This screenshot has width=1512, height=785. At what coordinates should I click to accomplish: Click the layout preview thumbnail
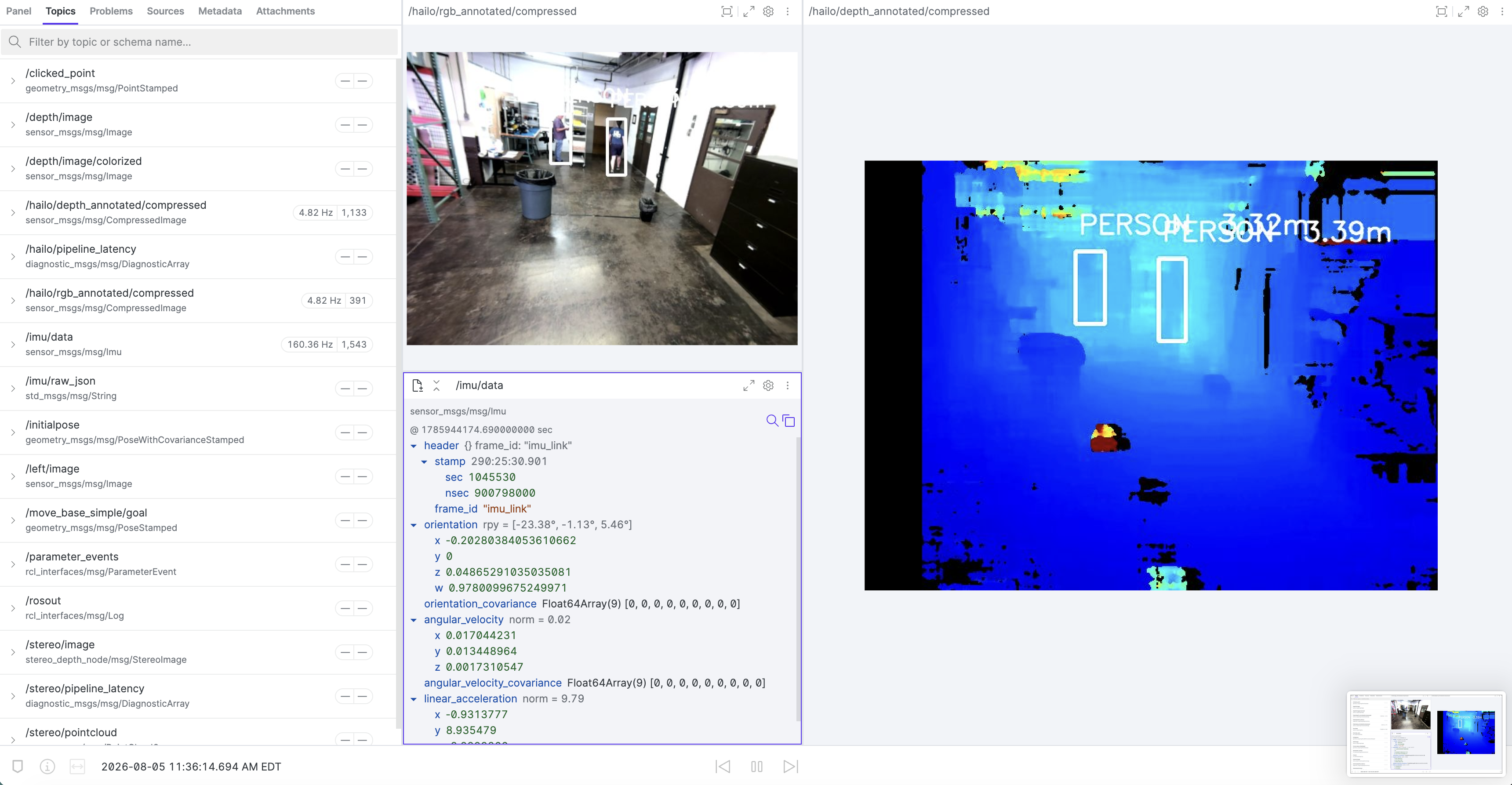pos(1425,733)
